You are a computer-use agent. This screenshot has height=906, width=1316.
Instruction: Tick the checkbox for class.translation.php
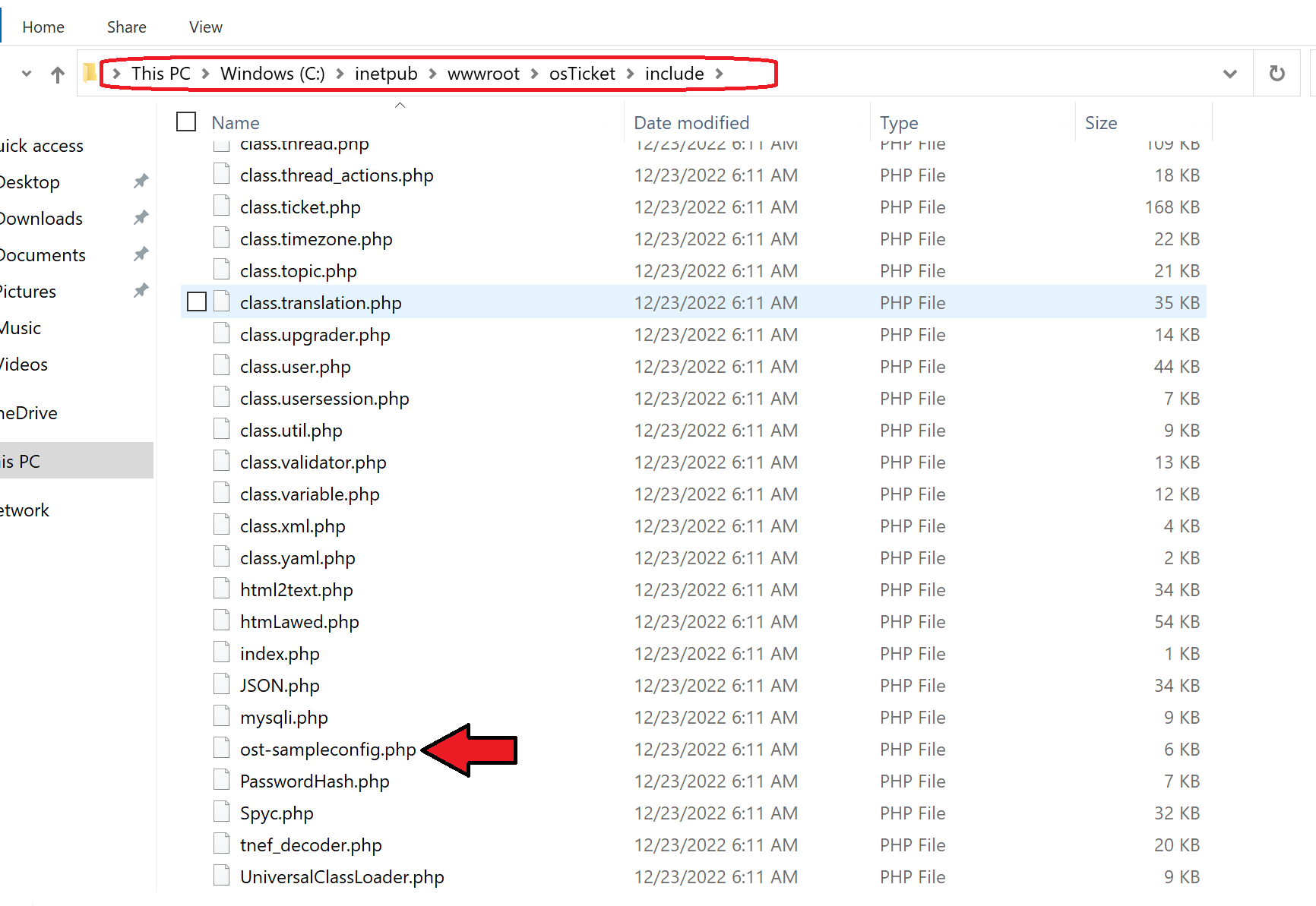coord(197,302)
